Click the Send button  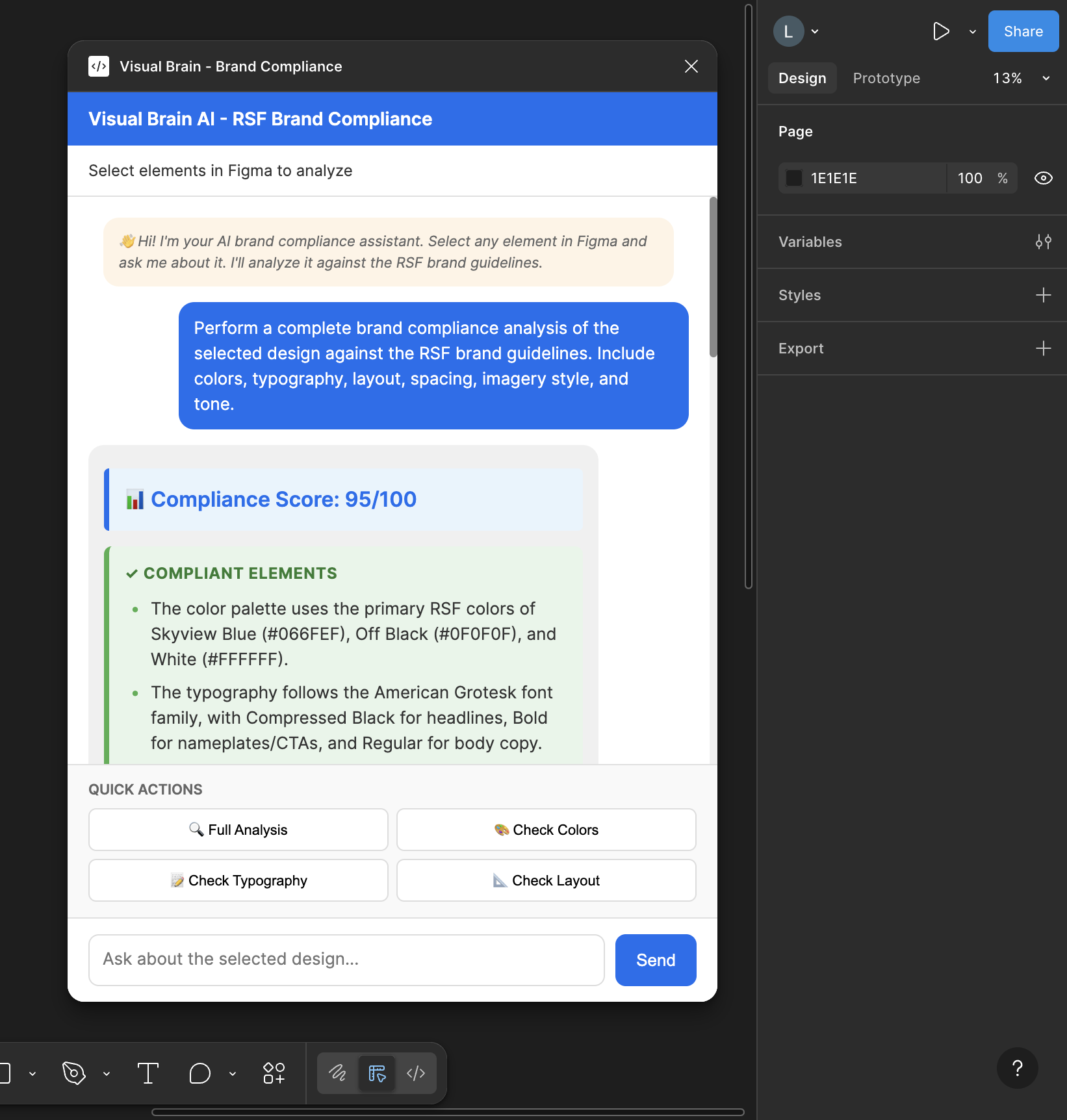tap(656, 960)
